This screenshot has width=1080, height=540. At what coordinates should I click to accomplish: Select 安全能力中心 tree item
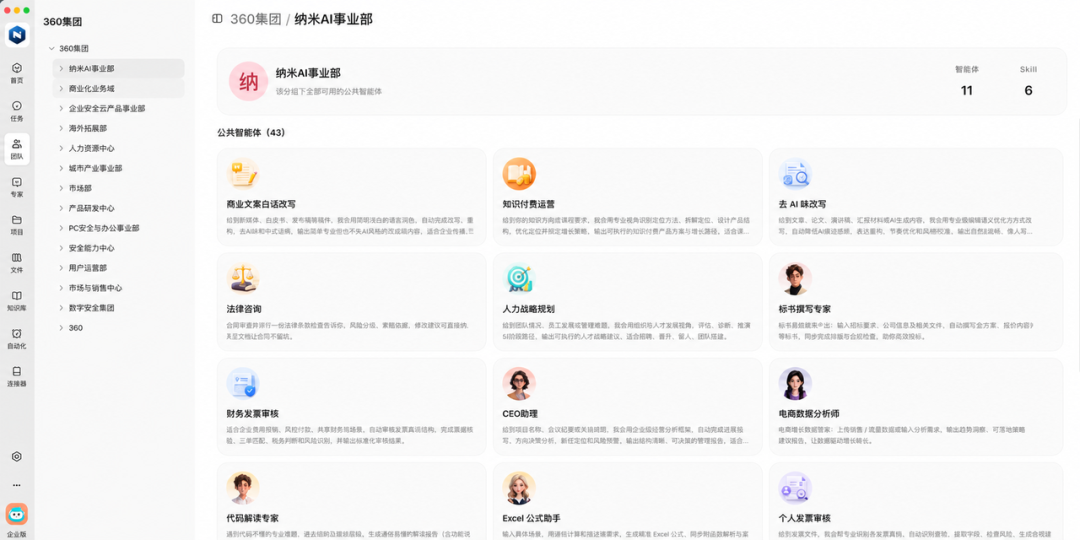pos(118,248)
